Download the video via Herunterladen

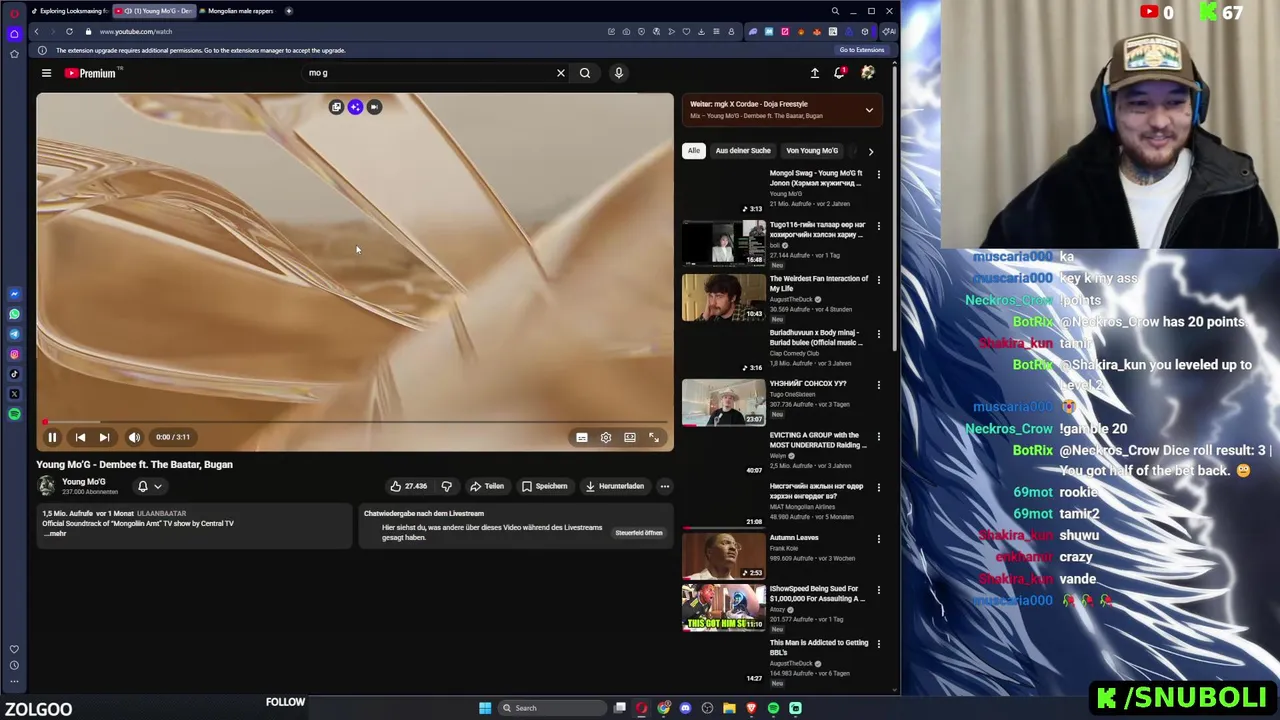pos(615,486)
